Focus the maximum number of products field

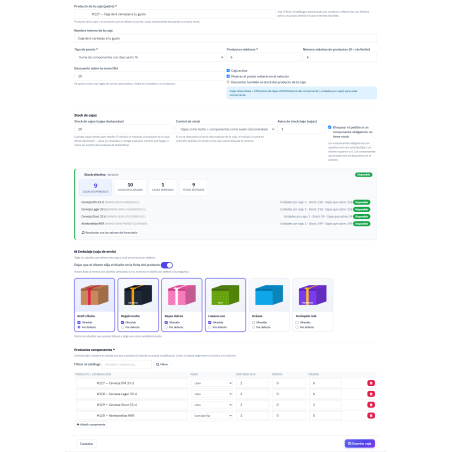tap(340, 57)
